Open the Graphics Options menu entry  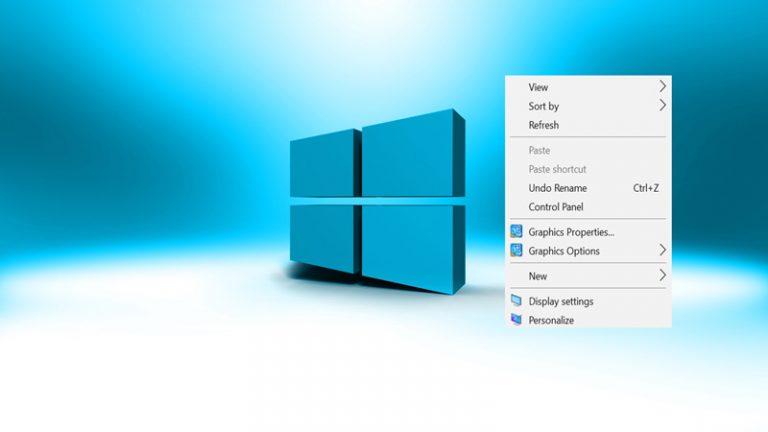(x=588, y=251)
